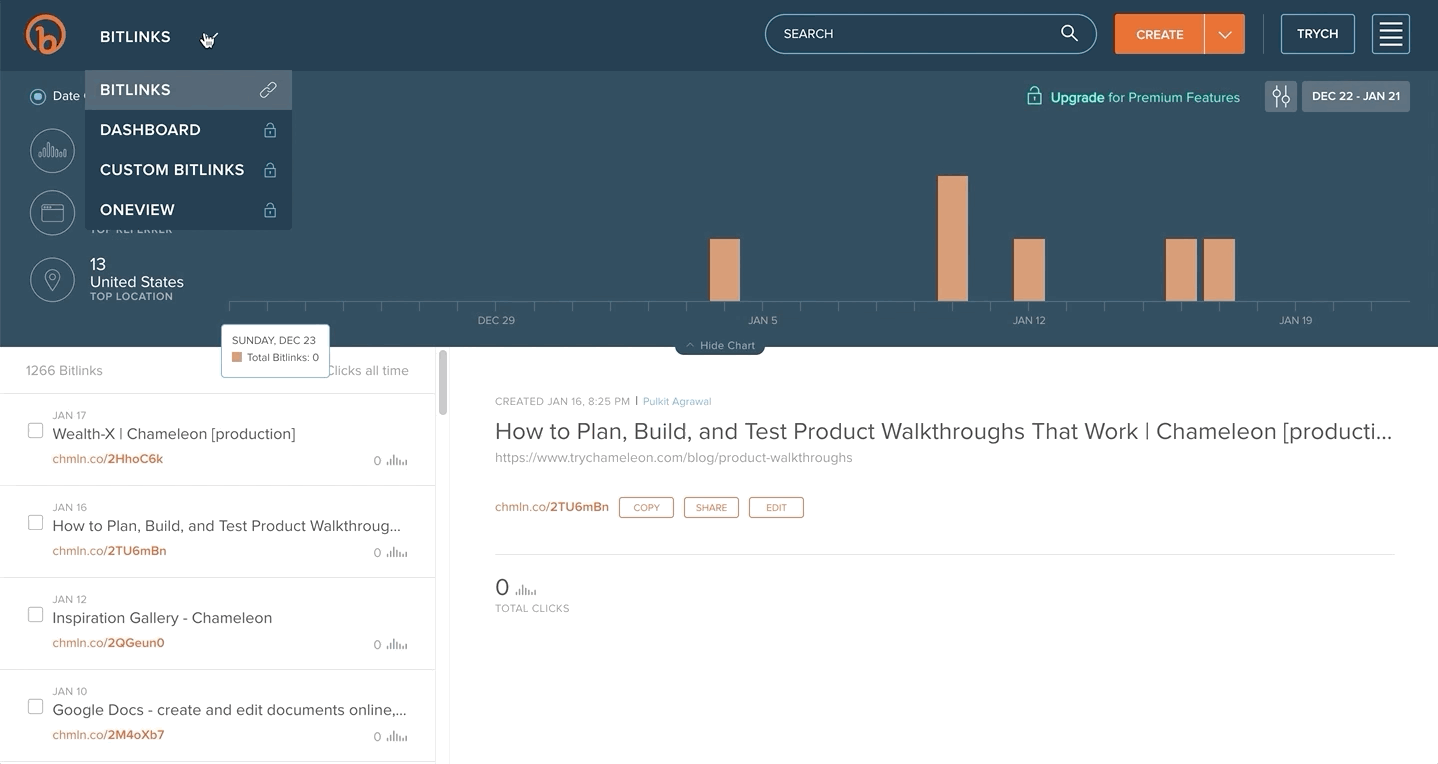Click the bar chart stats circle icon
The height and width of the screenshot is (764, 1438).
tap(52, 152)
